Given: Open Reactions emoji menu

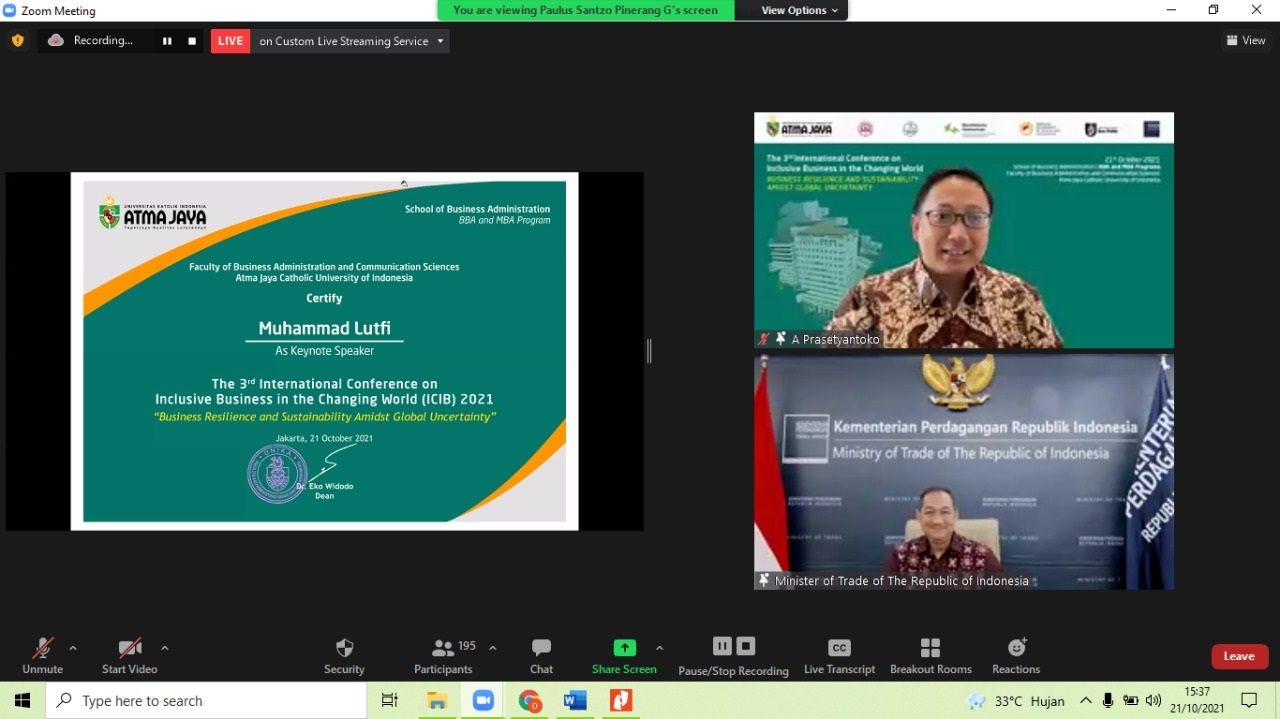Looking at the screenshot, I should click(x=1016, y=656).
